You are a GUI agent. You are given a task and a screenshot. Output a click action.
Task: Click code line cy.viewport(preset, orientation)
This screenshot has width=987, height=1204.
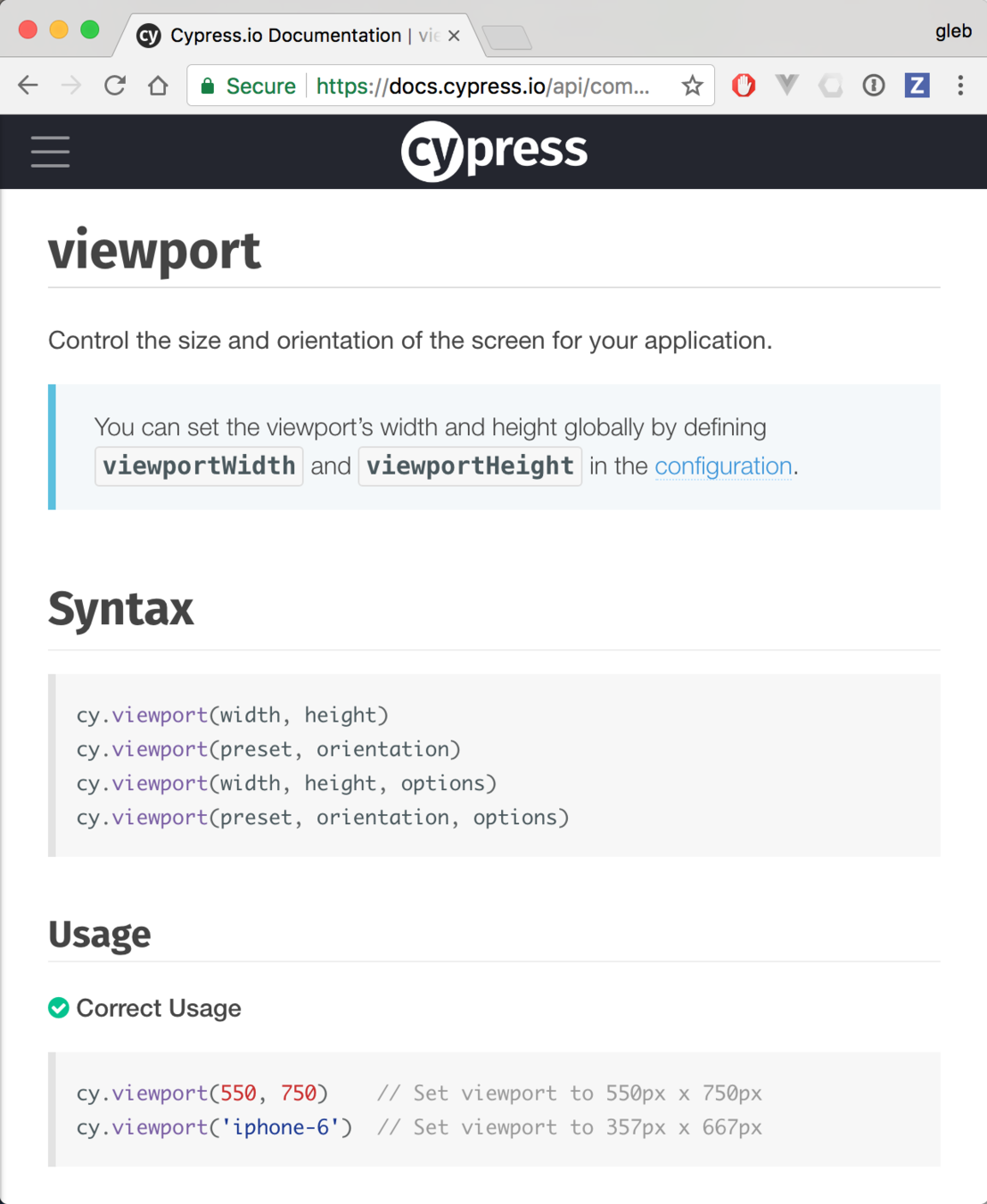(x=268, y=749)
